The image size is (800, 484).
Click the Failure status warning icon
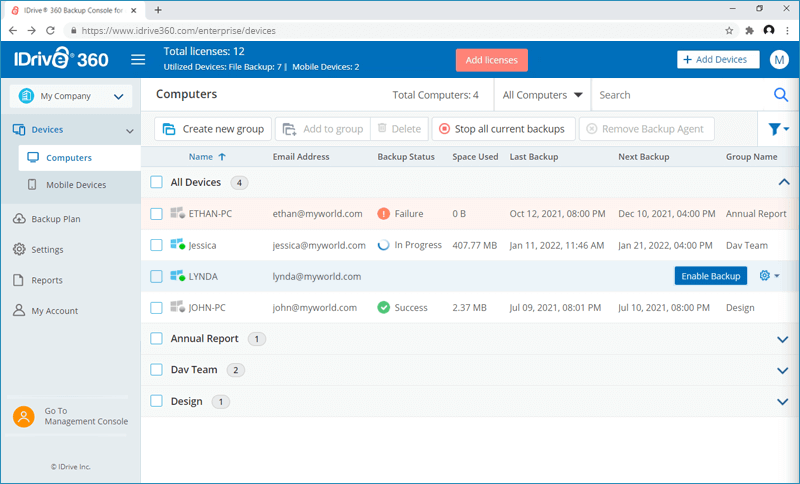point(384,214)
